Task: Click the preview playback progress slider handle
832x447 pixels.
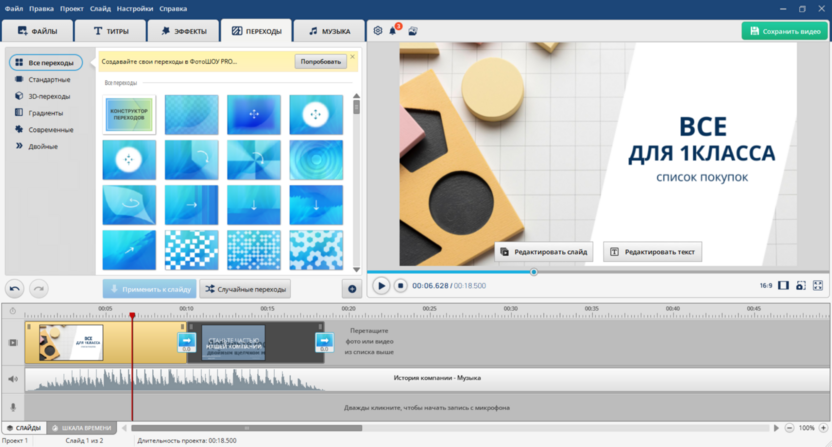Action: coord(533,271)
